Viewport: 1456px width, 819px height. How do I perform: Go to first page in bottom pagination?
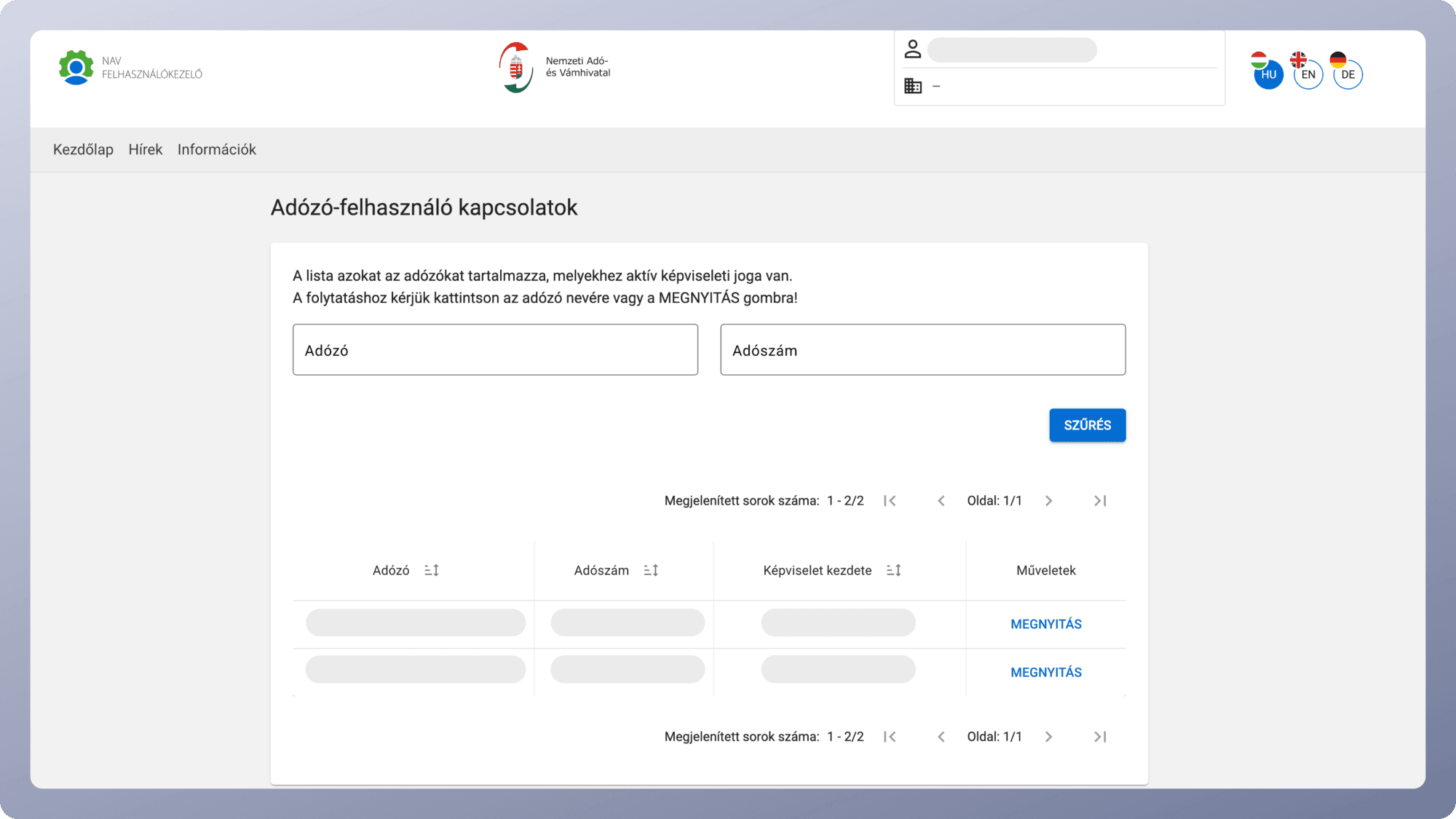coord(890,737)
